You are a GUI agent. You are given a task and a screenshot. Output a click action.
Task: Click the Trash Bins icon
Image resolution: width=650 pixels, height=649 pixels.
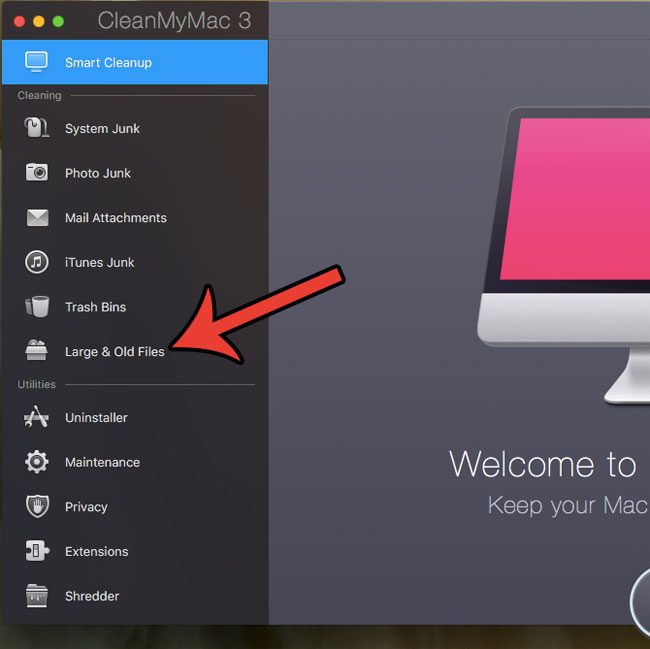[37, 307]
